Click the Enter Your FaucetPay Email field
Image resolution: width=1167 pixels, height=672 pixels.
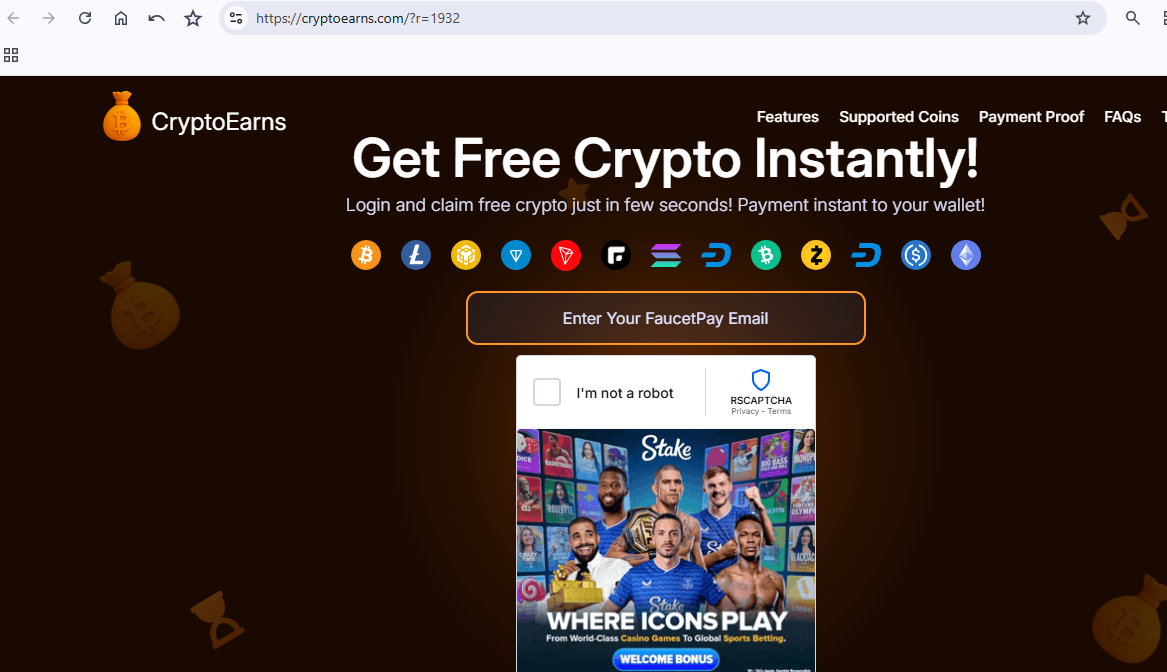tap(665, 318)
